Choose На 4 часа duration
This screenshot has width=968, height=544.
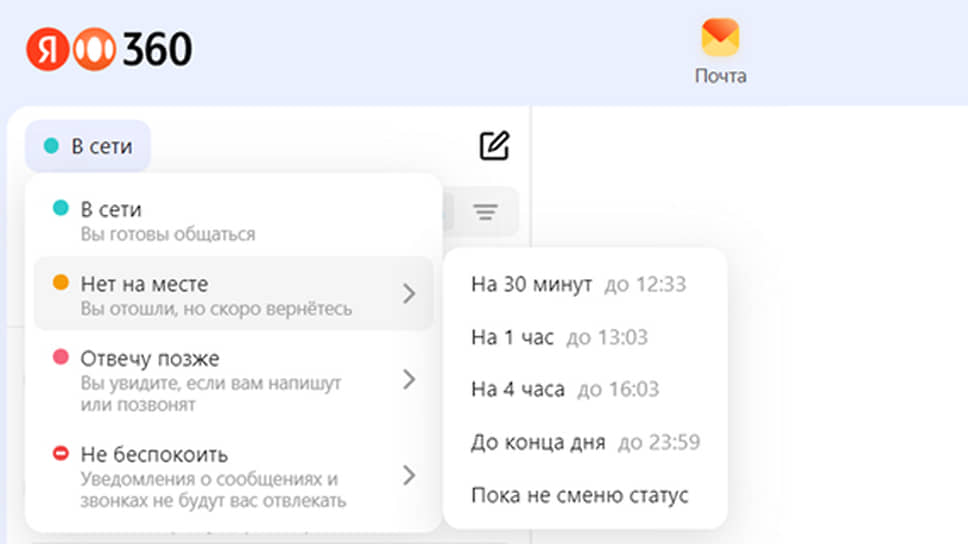click(x=517, y=390)
